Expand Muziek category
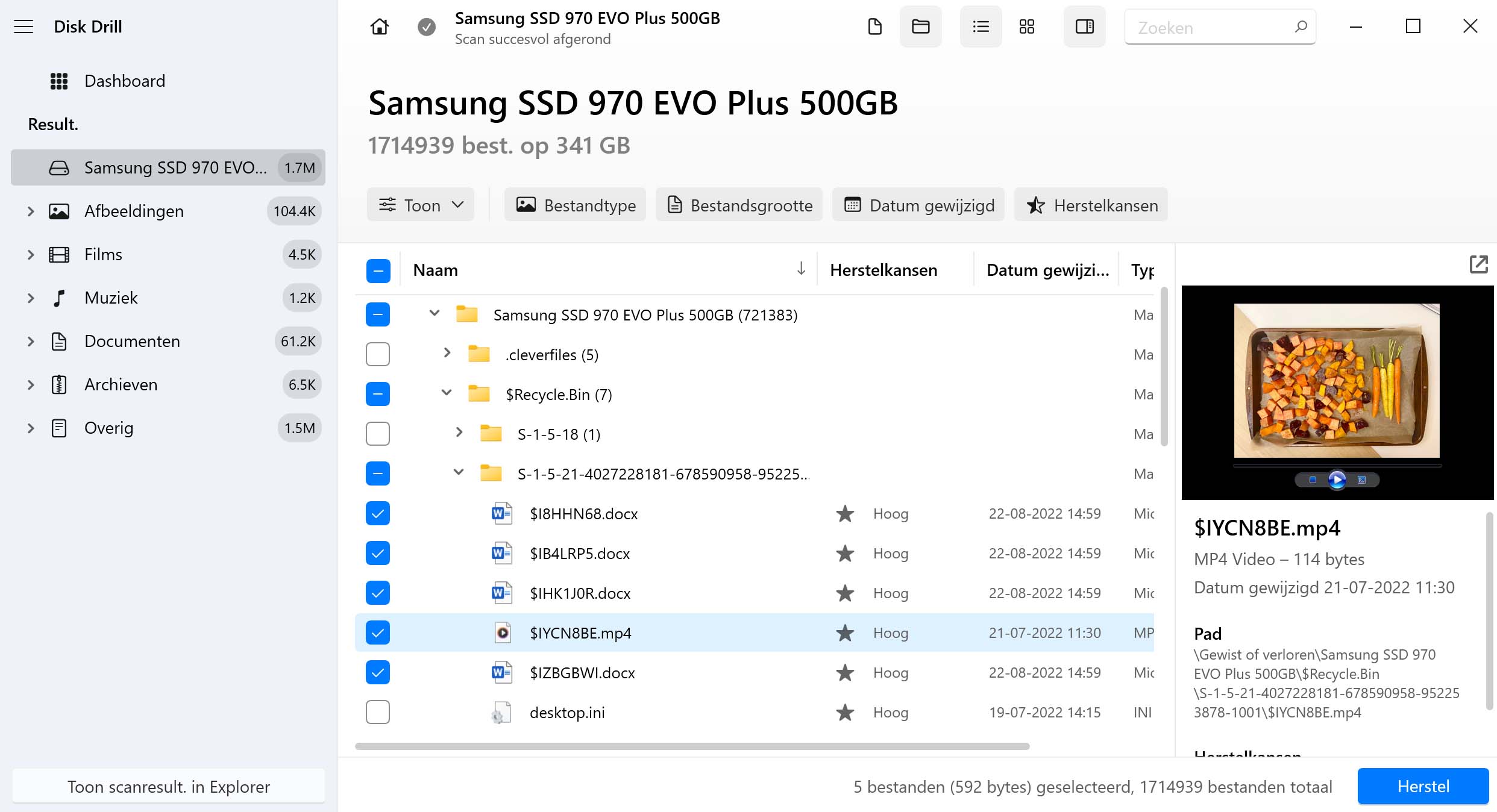Screen dimensions: 1497x812 coord(31,298)
